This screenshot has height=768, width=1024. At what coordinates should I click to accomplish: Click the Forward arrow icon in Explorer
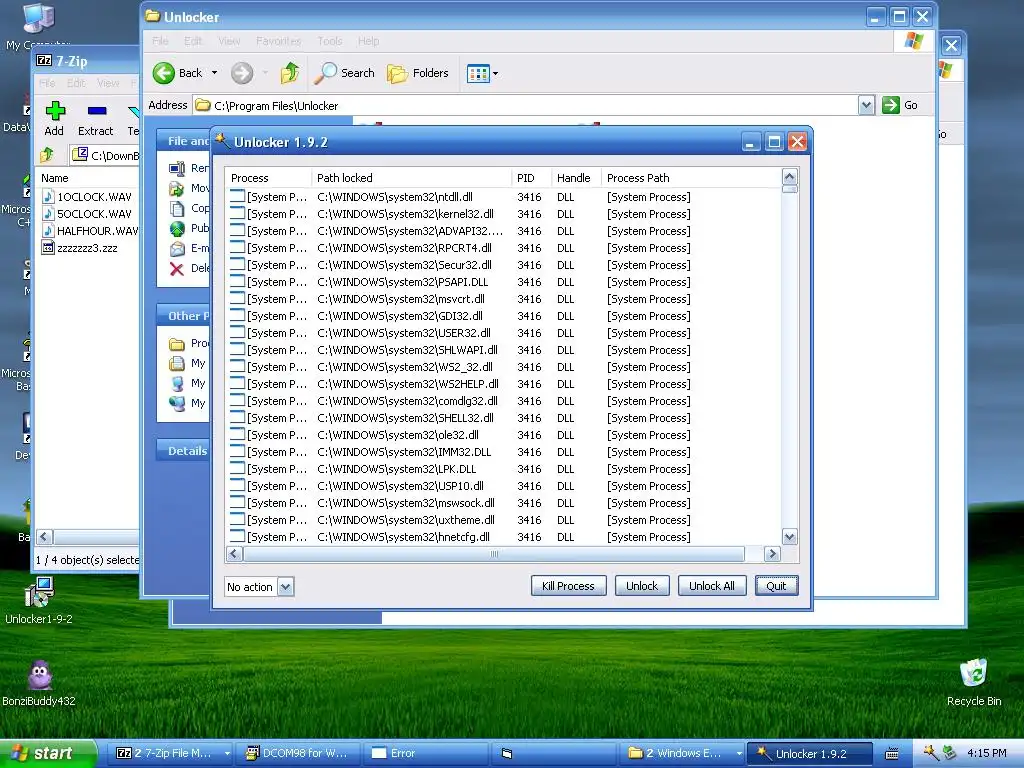click(x=242, y=73)
